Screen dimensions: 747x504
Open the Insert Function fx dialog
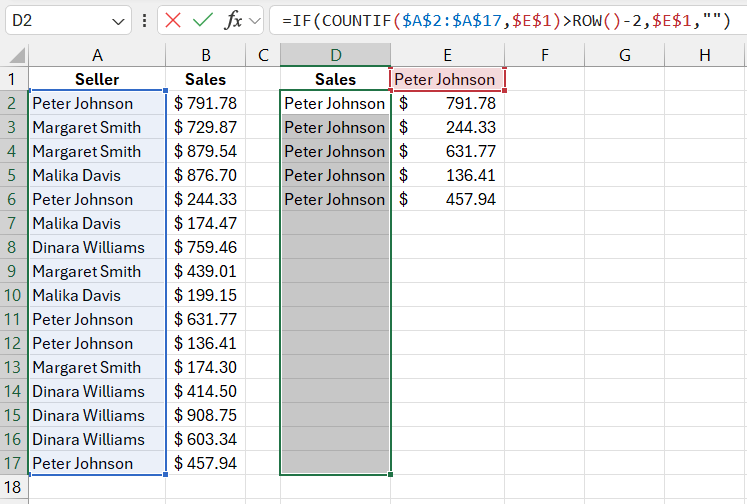tap(233, 20)
